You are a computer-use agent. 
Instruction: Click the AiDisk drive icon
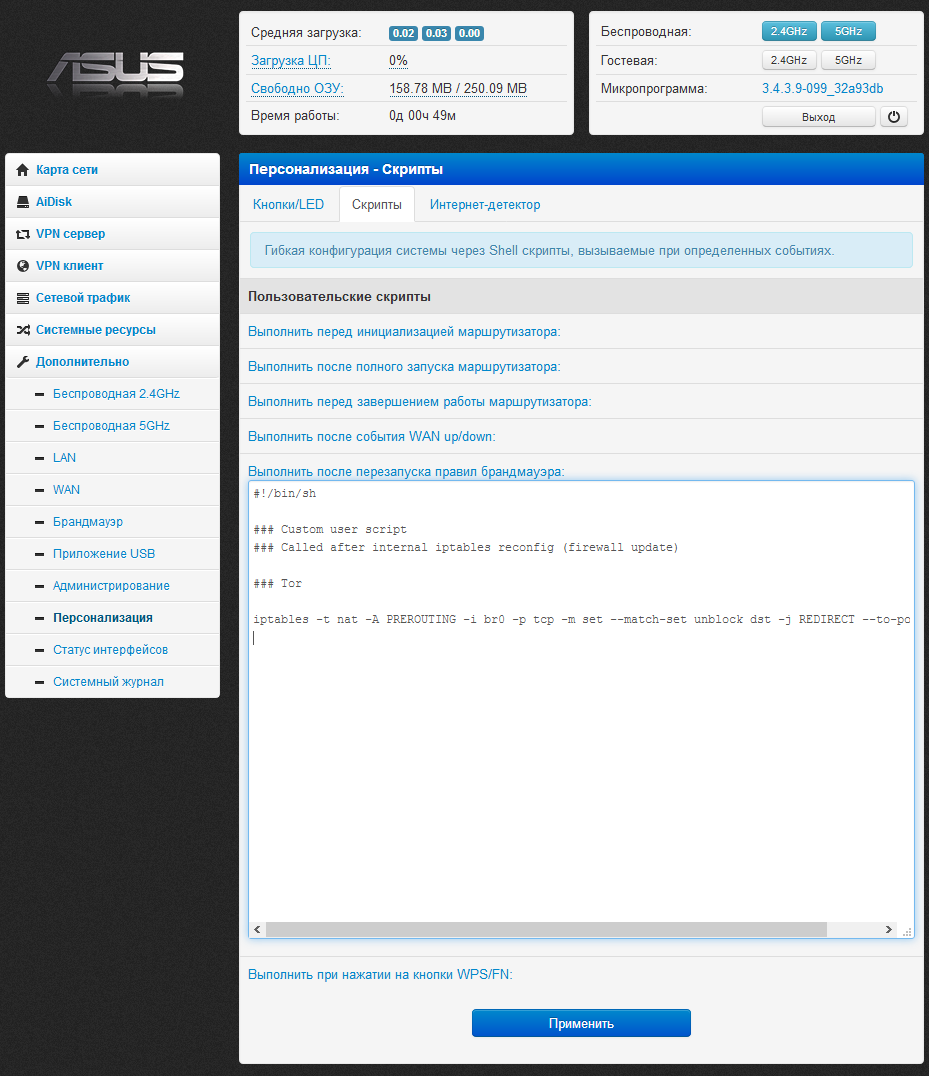pyautogui.click(x=23, y=202)
